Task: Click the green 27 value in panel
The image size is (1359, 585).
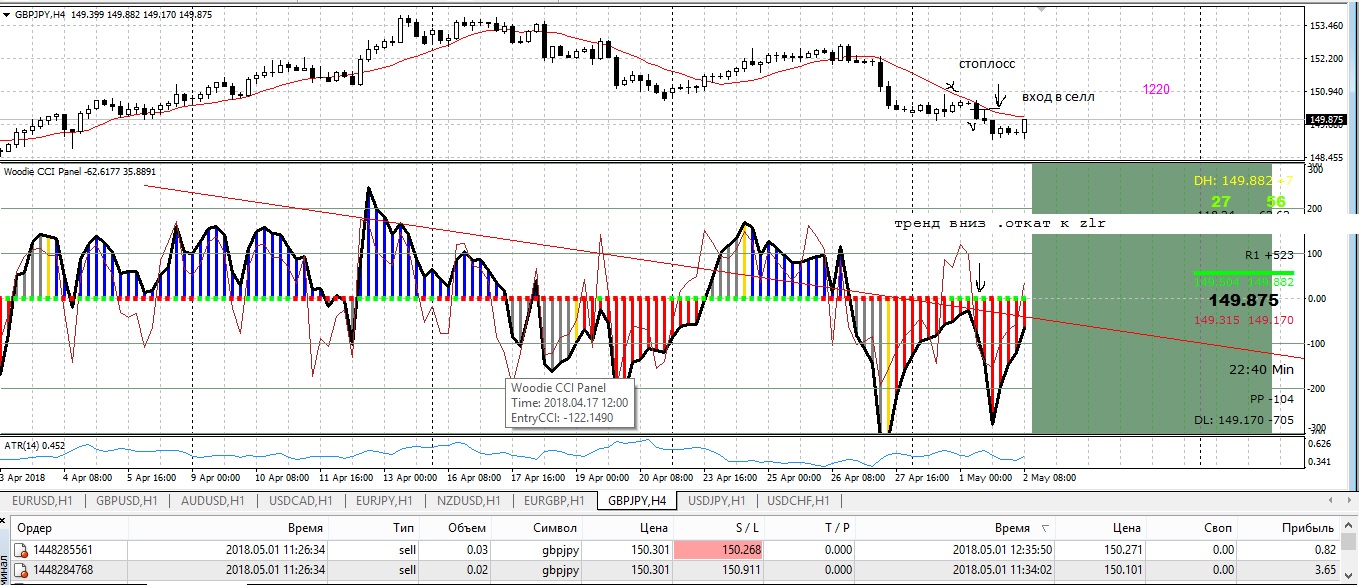Action: point(1221,202)
